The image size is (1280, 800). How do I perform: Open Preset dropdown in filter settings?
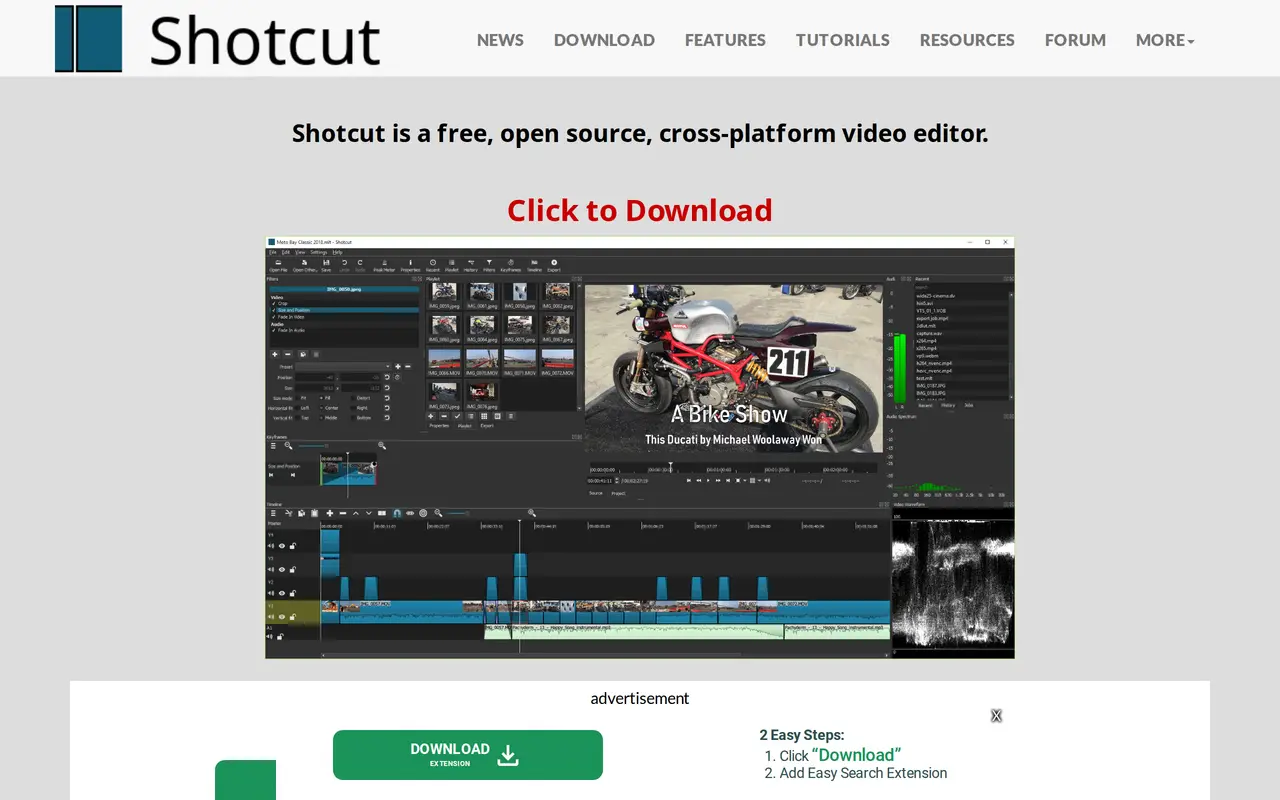pos(342,366)
